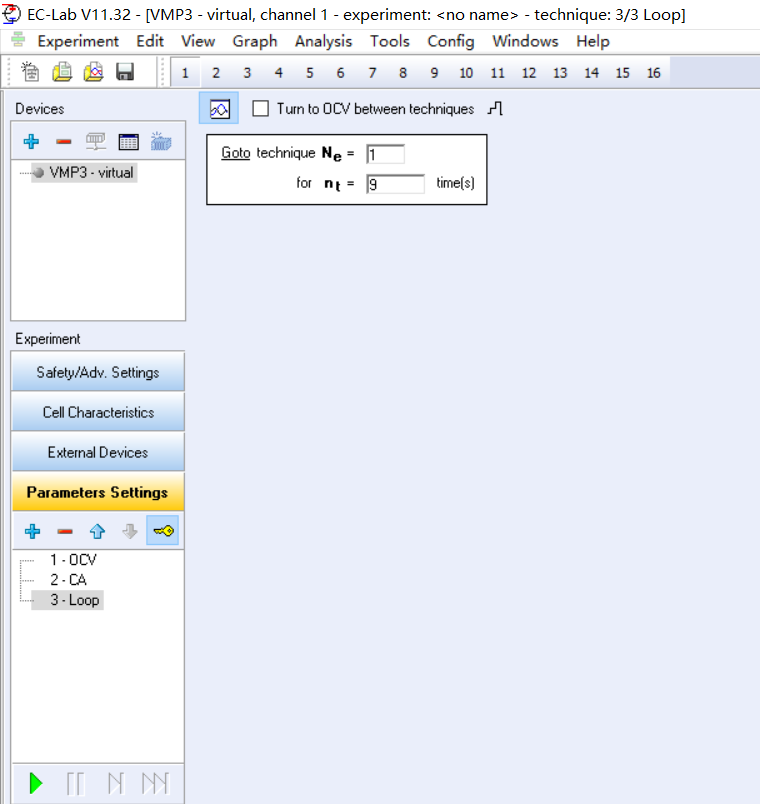Screen dimensions: 761x806
Task: Click the nt times input field
Action: pos(394,184)
